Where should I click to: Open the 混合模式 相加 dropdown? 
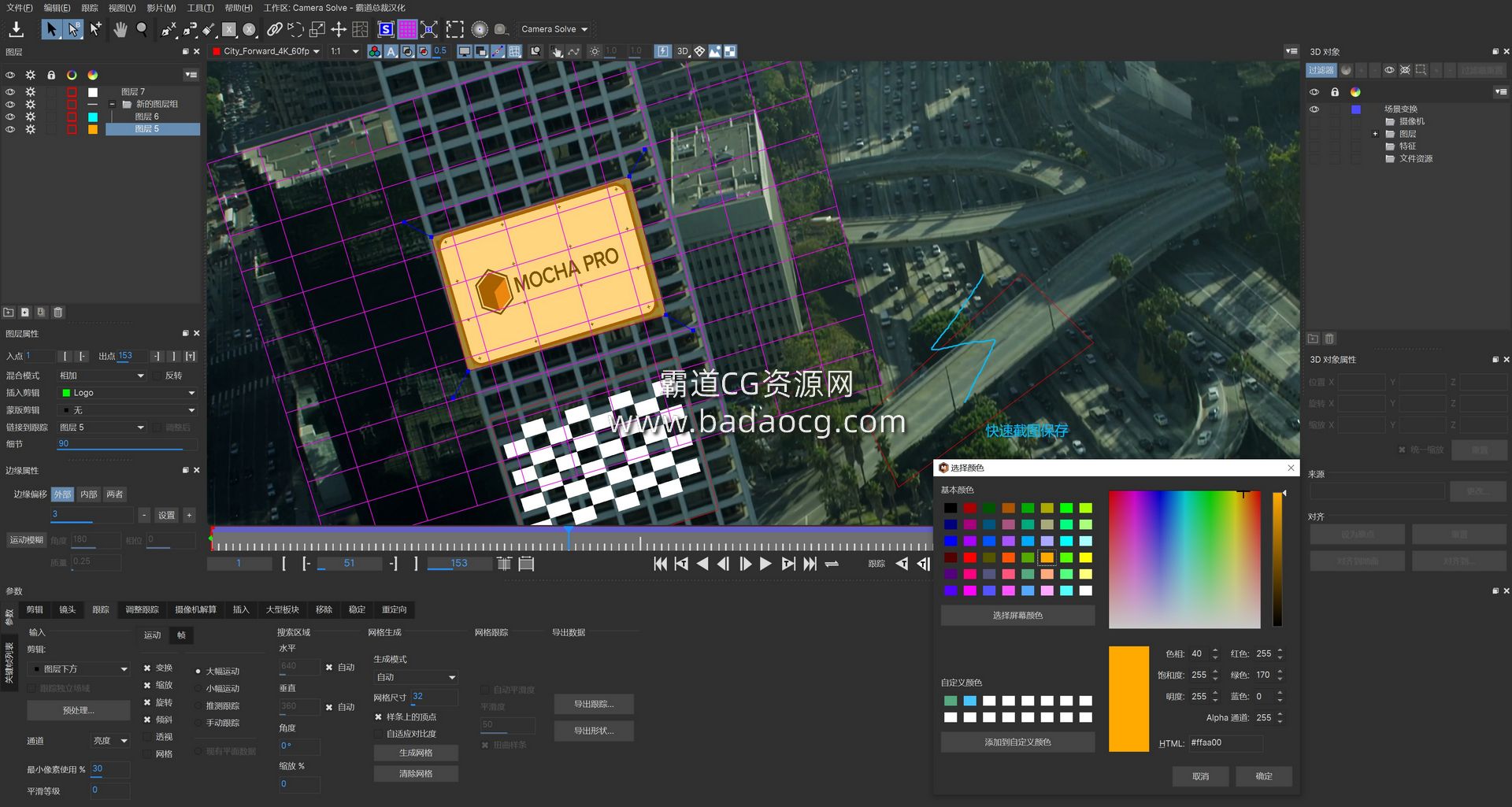(x=102, y=376)
